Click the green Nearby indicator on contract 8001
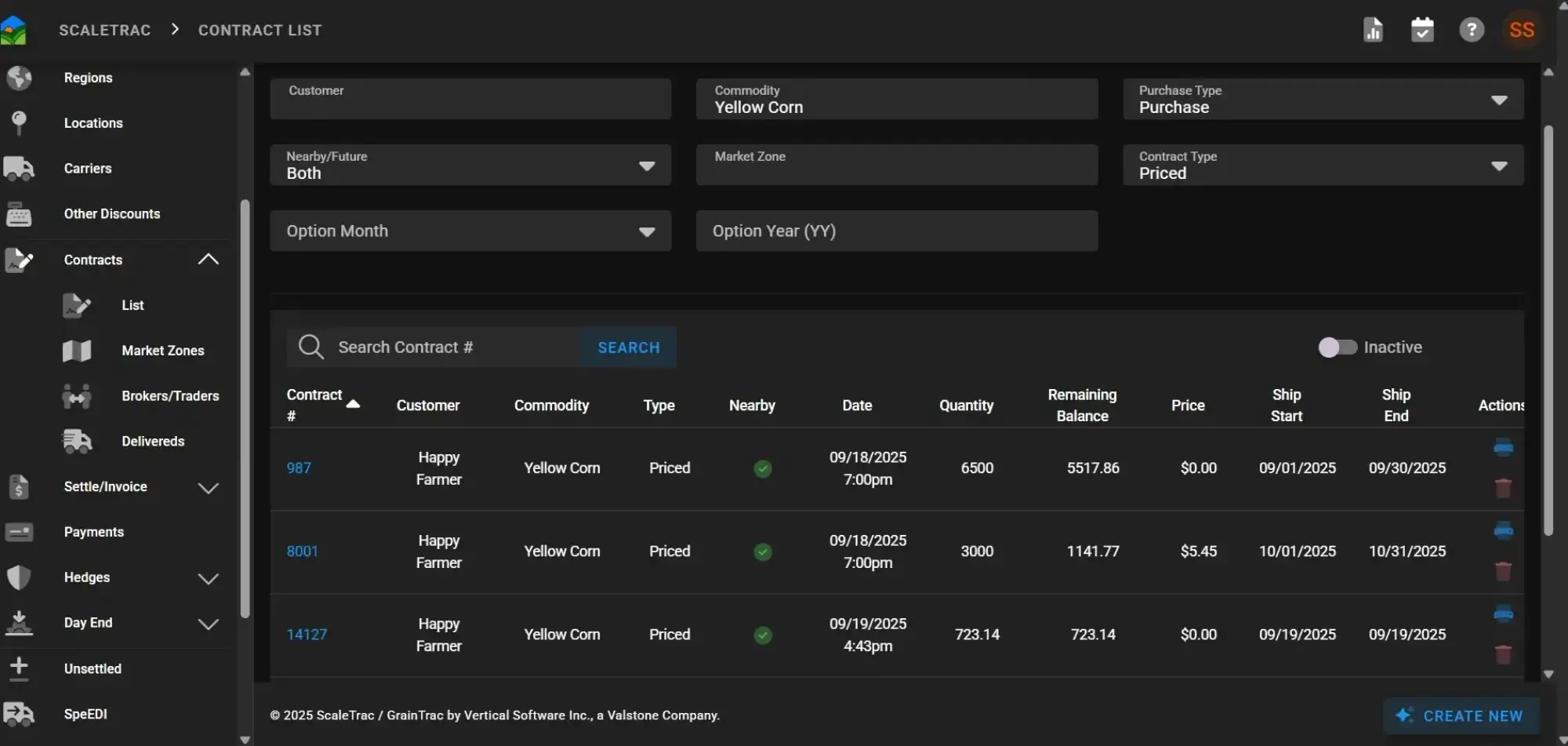 (x=763, y=551)
